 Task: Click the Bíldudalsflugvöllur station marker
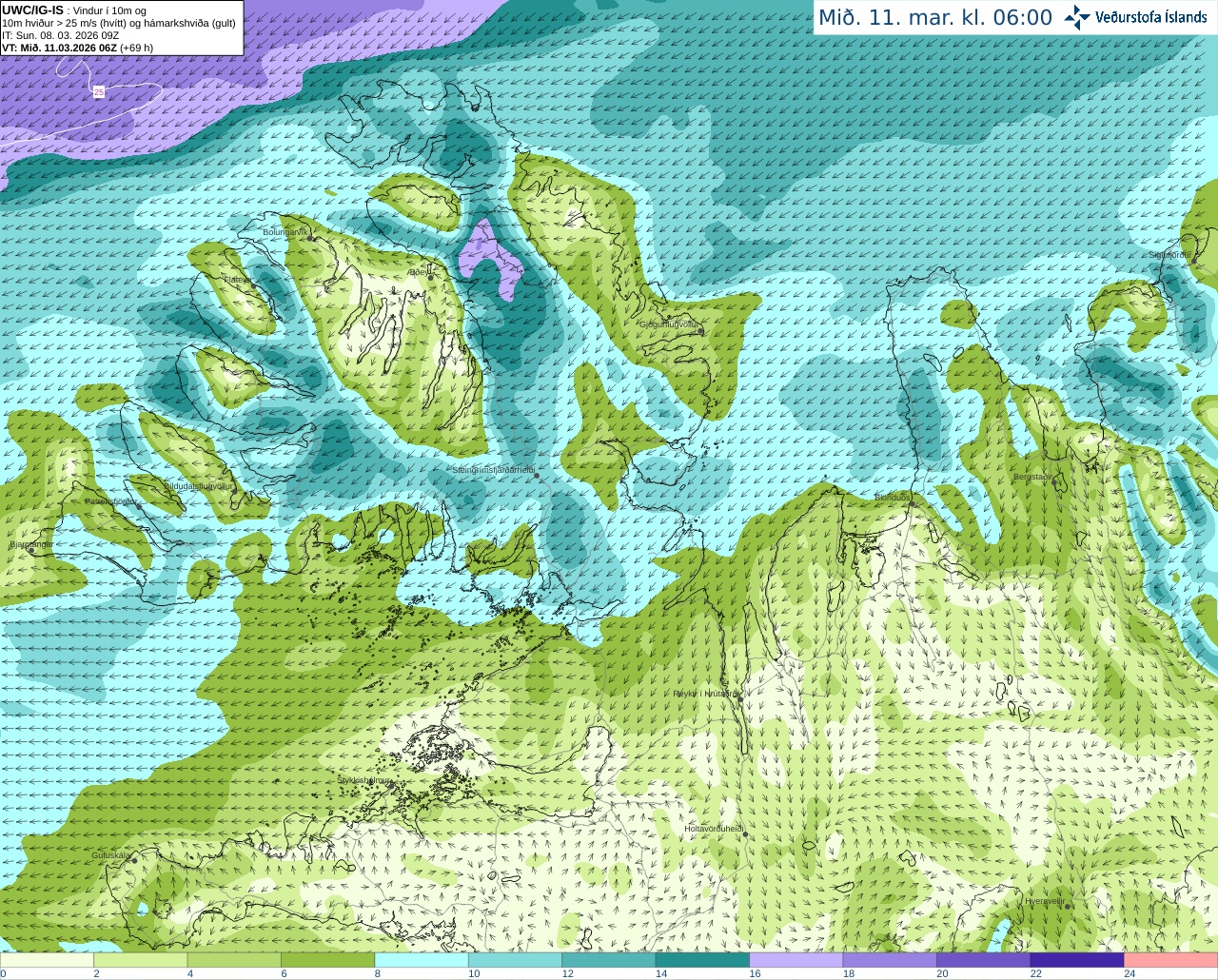[234, 491]
